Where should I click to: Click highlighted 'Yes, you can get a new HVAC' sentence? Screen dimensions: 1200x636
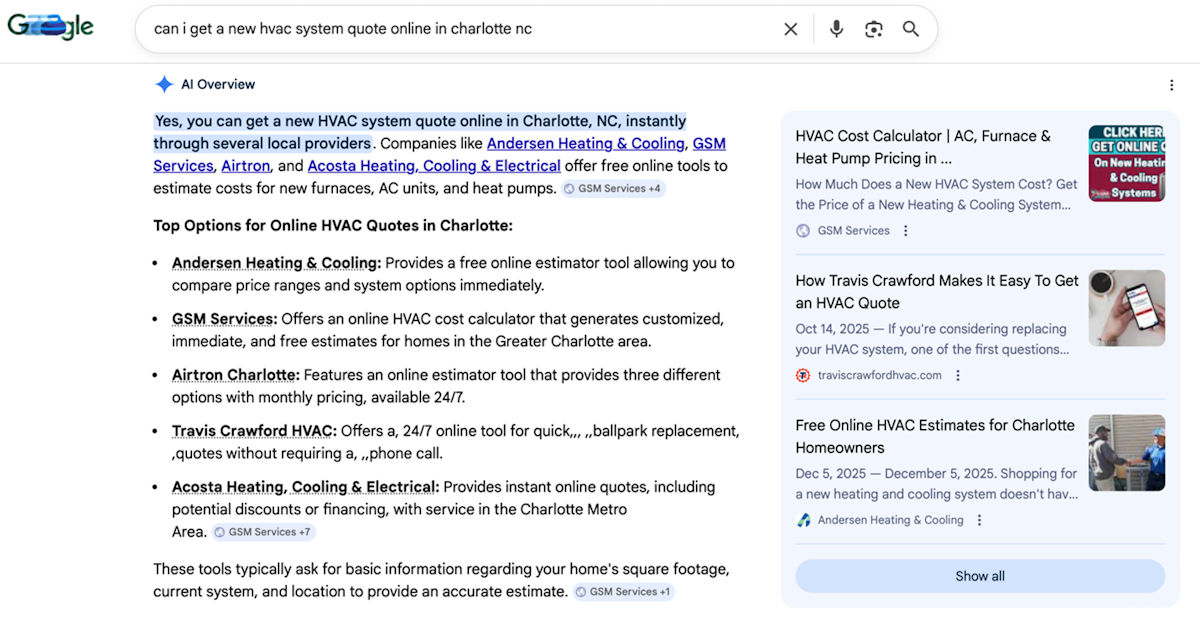tap(420, 132)
